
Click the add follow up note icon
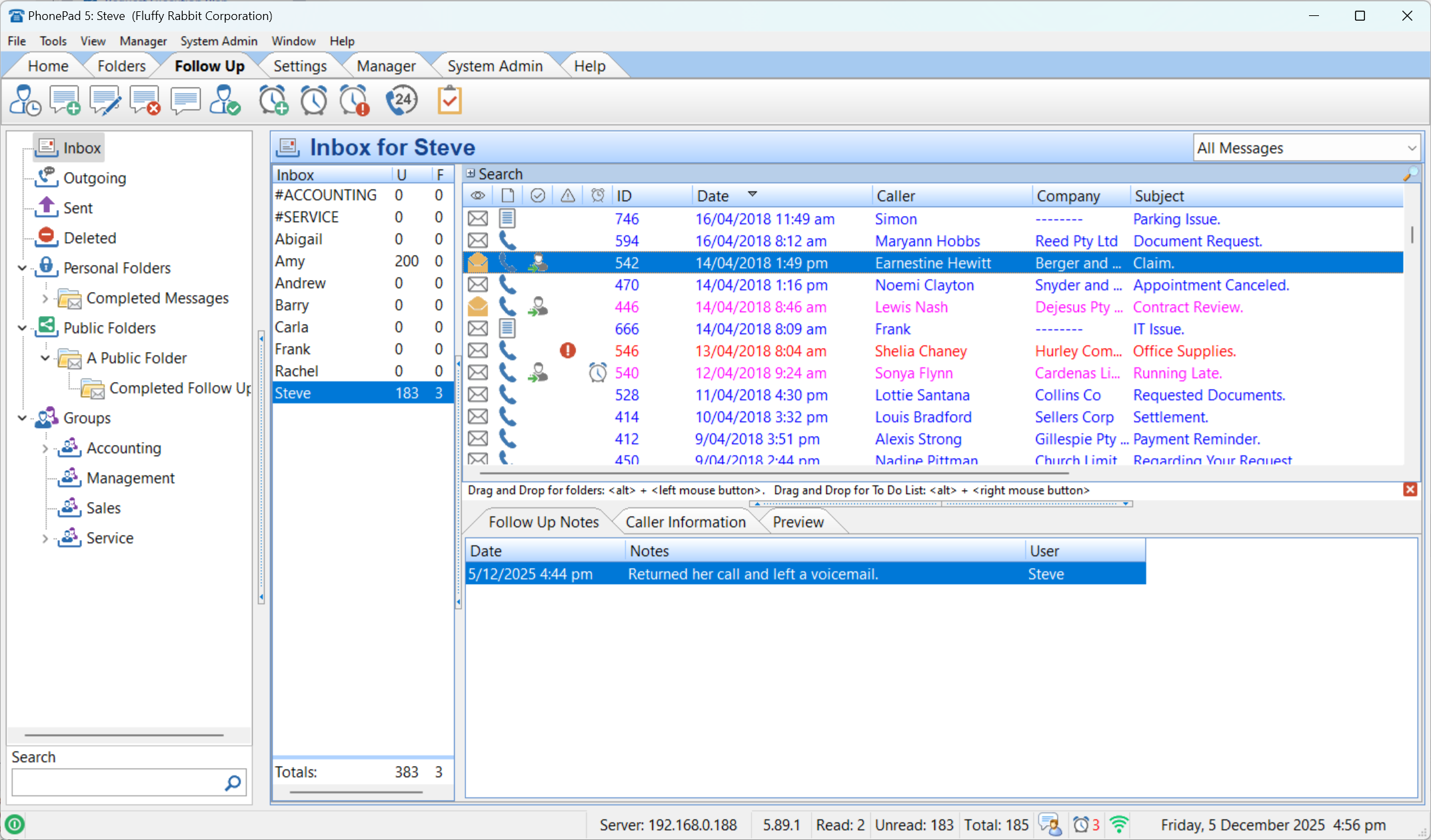pos(65,101)
